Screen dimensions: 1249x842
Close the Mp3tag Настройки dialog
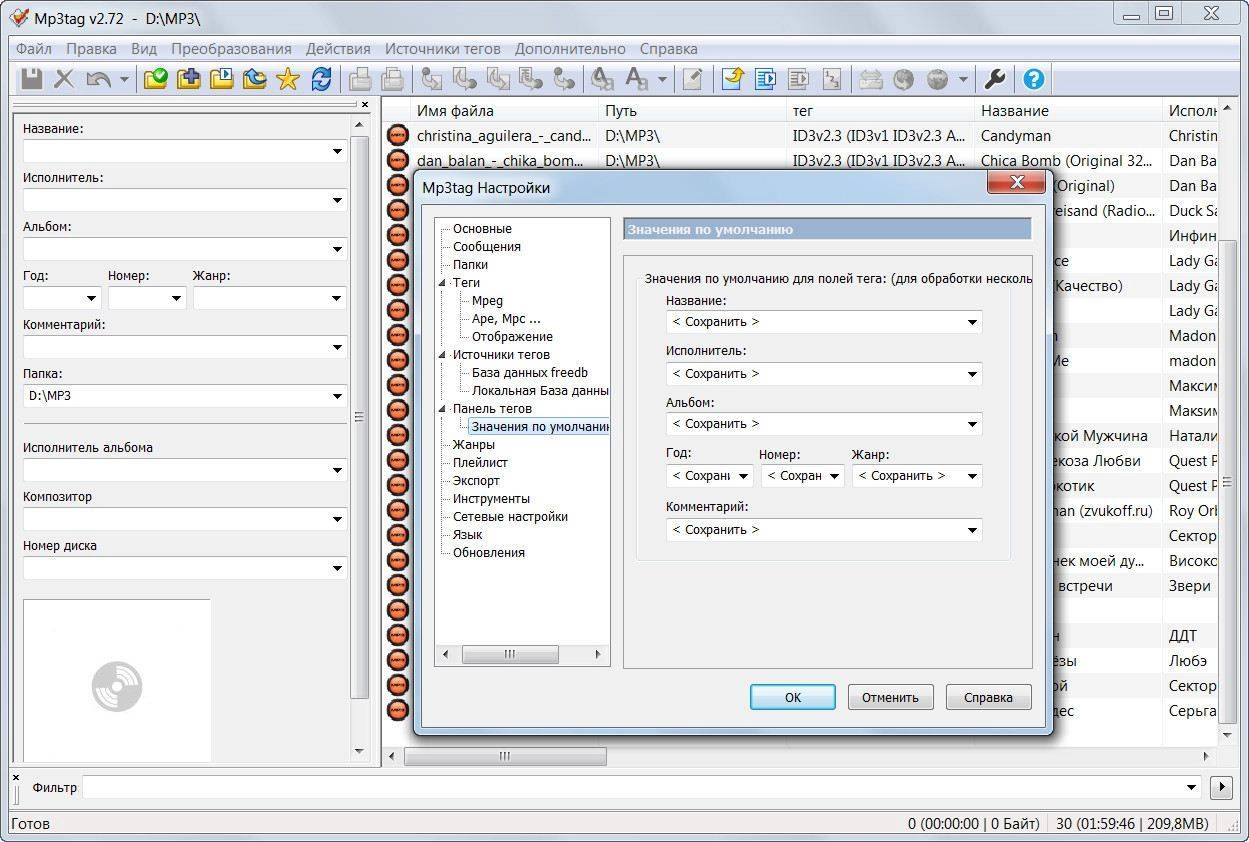[1017, 182]
